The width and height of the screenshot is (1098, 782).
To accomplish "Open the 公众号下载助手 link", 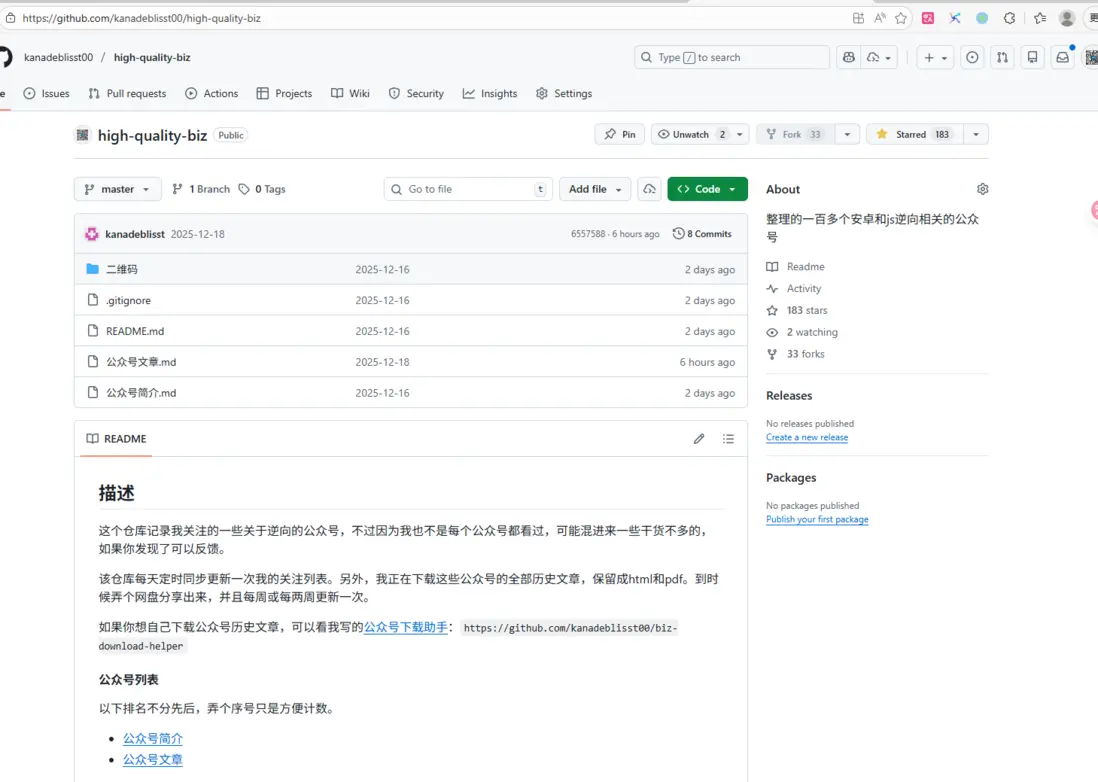I will 405,627.
